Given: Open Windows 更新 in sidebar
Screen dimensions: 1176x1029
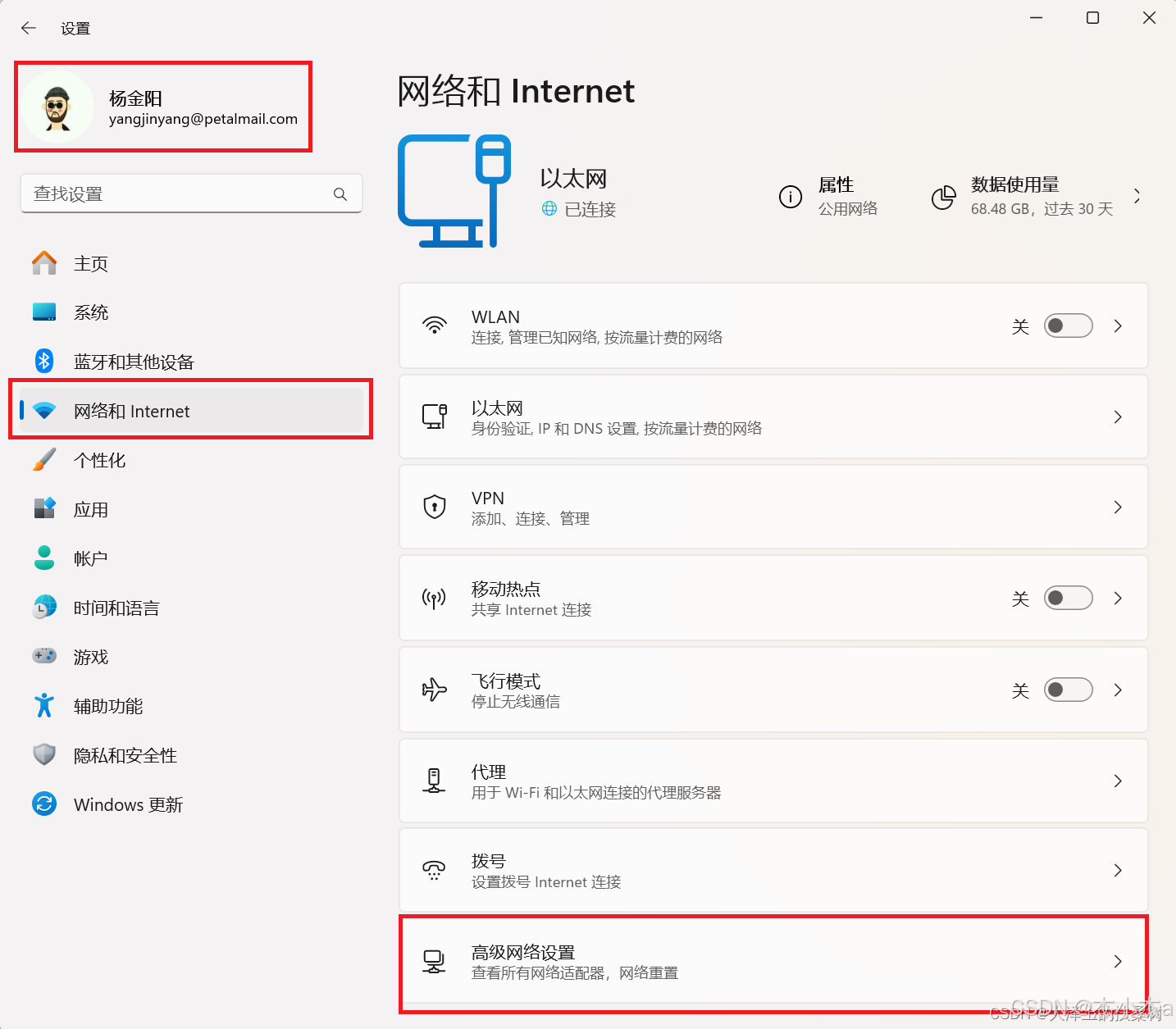Looking at the screenshot, I should click(191, 804).
